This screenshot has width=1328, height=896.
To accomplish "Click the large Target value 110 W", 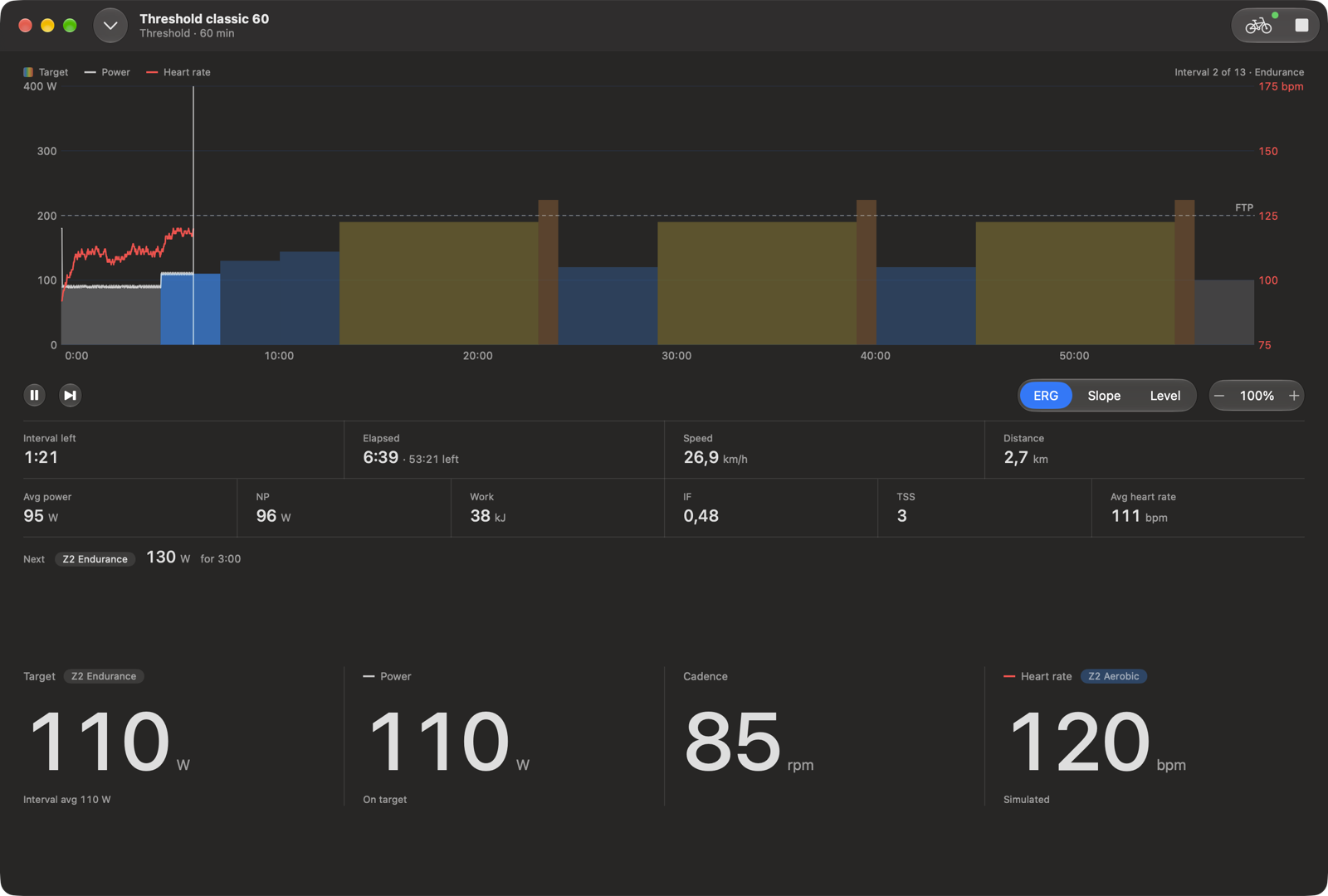I will coord(110,742).
